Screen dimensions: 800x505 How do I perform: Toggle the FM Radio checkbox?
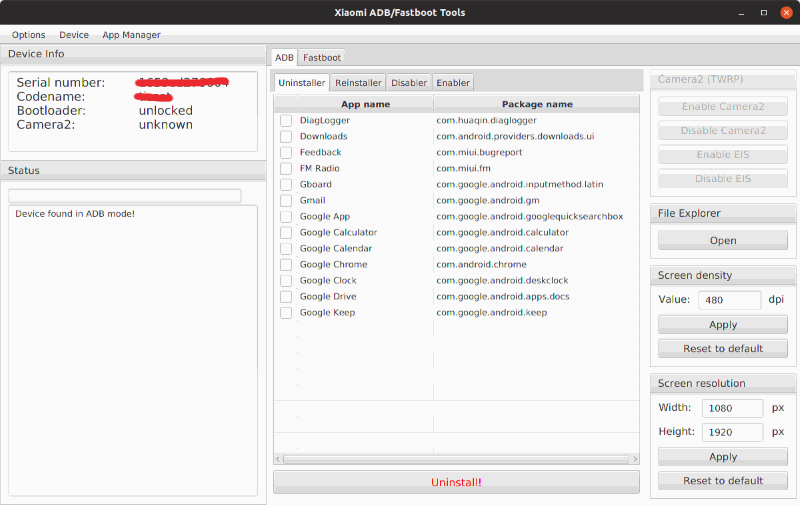[x=286, y=168]
